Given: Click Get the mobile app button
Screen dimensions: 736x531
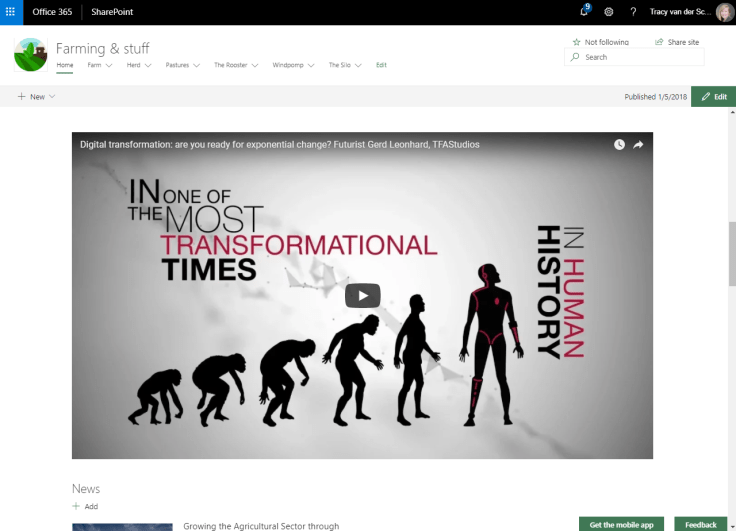Looking at the screenshot, I should (621, 524).
